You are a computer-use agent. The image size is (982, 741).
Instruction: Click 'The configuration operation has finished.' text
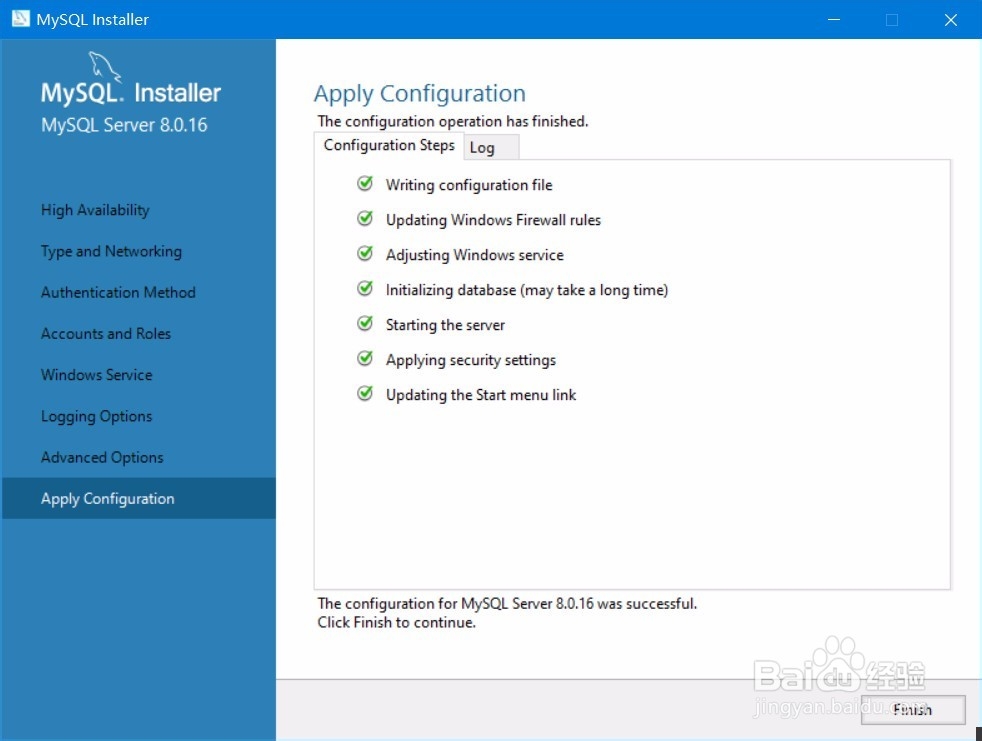453,121
